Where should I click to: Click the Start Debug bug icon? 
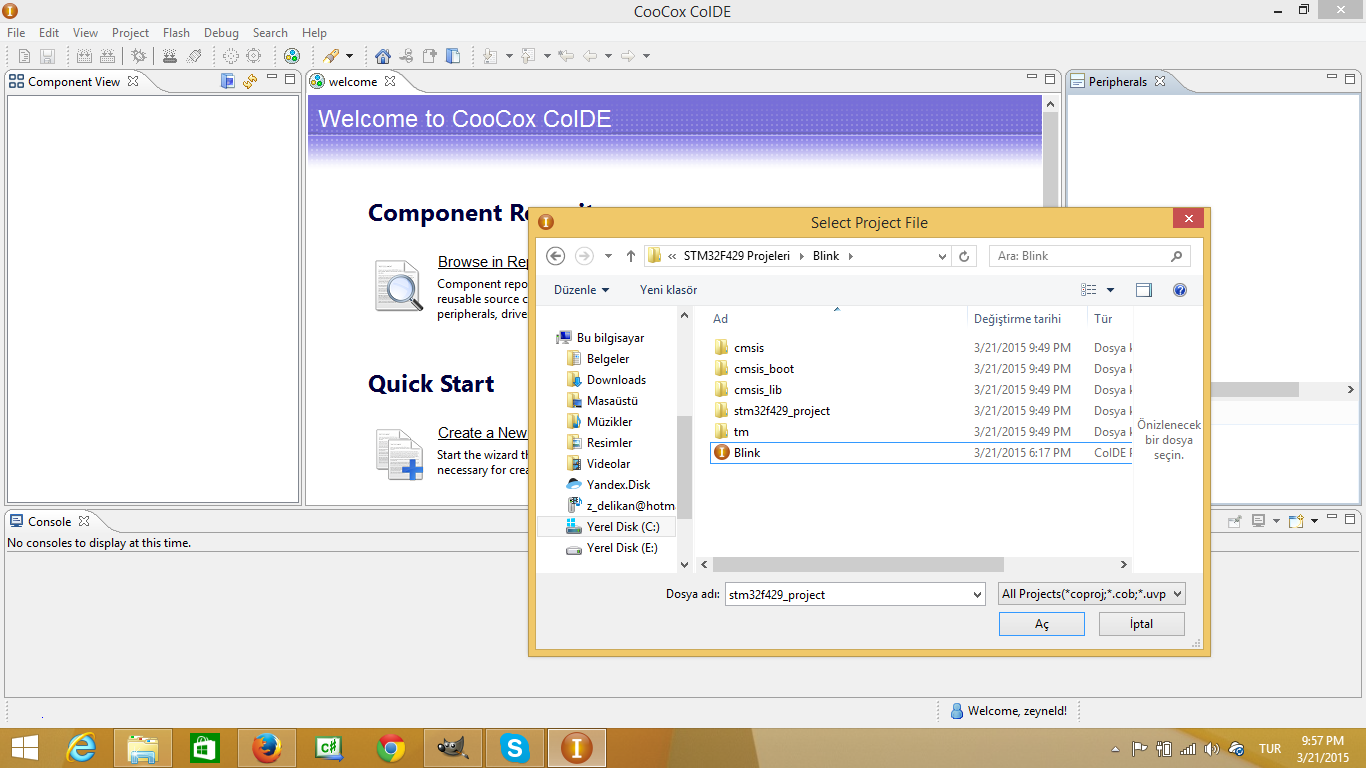[x=138, y=56]
